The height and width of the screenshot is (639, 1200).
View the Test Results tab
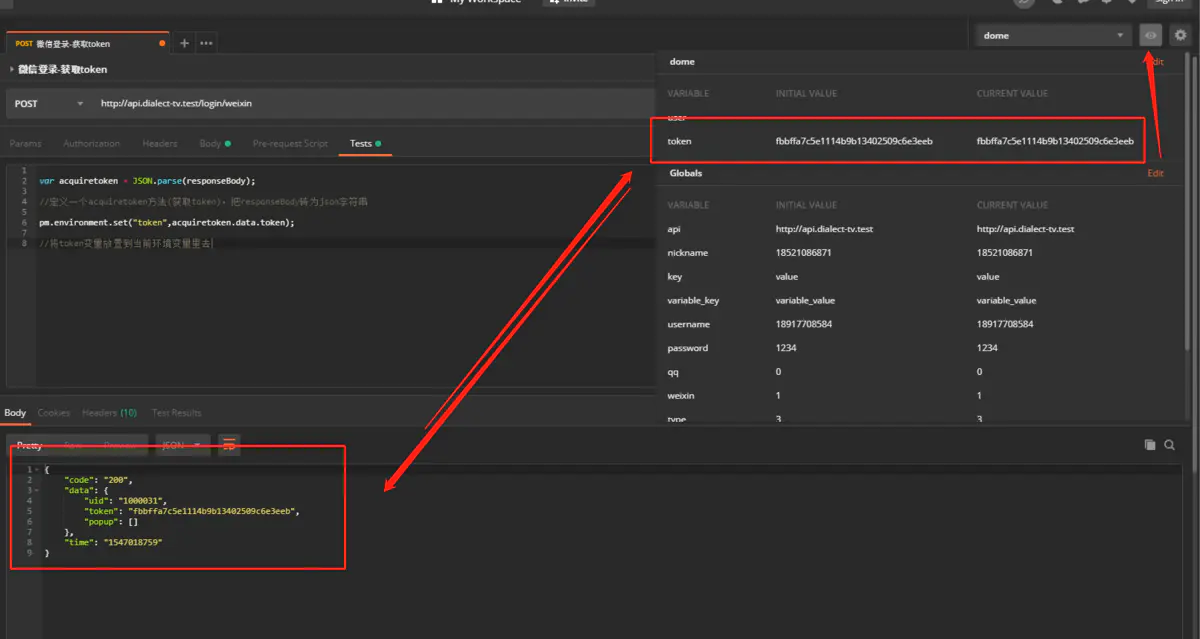tap(176, 413)
